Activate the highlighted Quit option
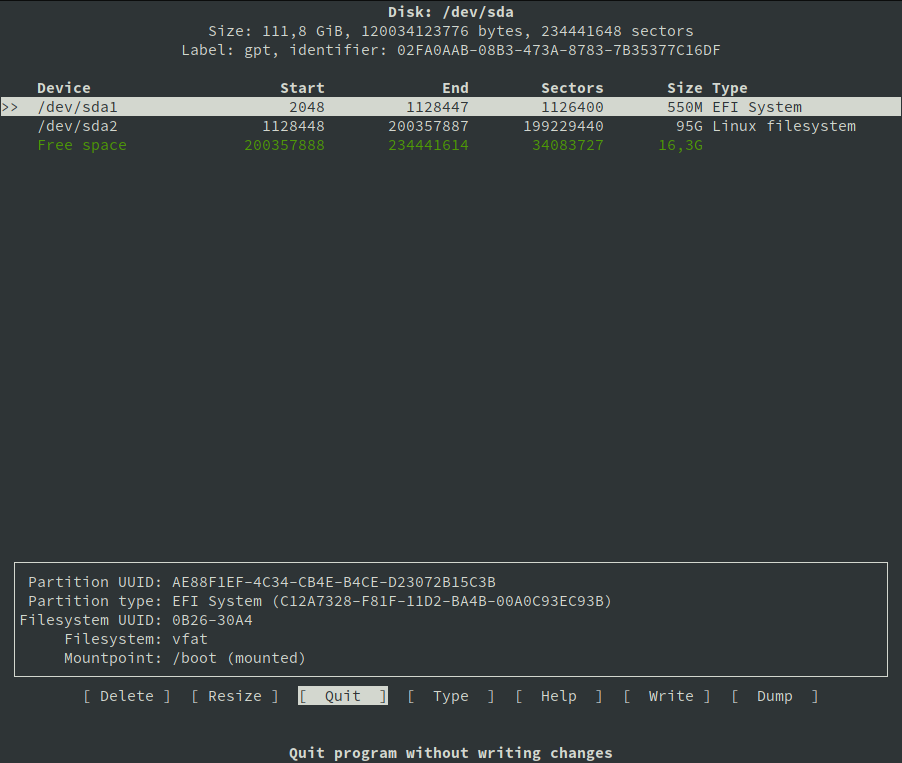 point(343,696)
